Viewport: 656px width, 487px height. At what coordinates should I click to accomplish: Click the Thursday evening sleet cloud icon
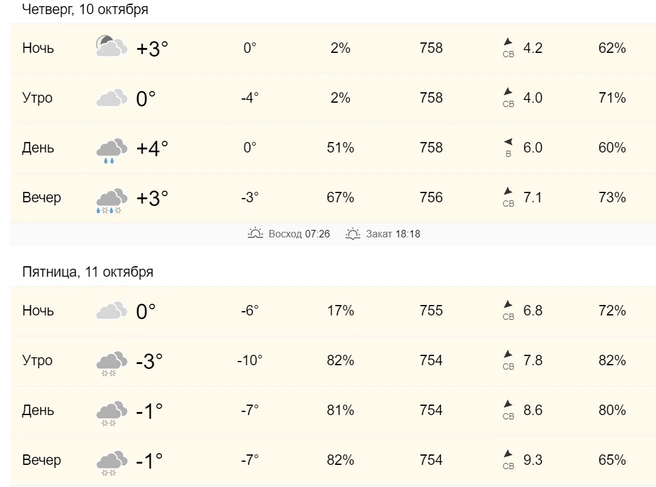coord(111,199)
